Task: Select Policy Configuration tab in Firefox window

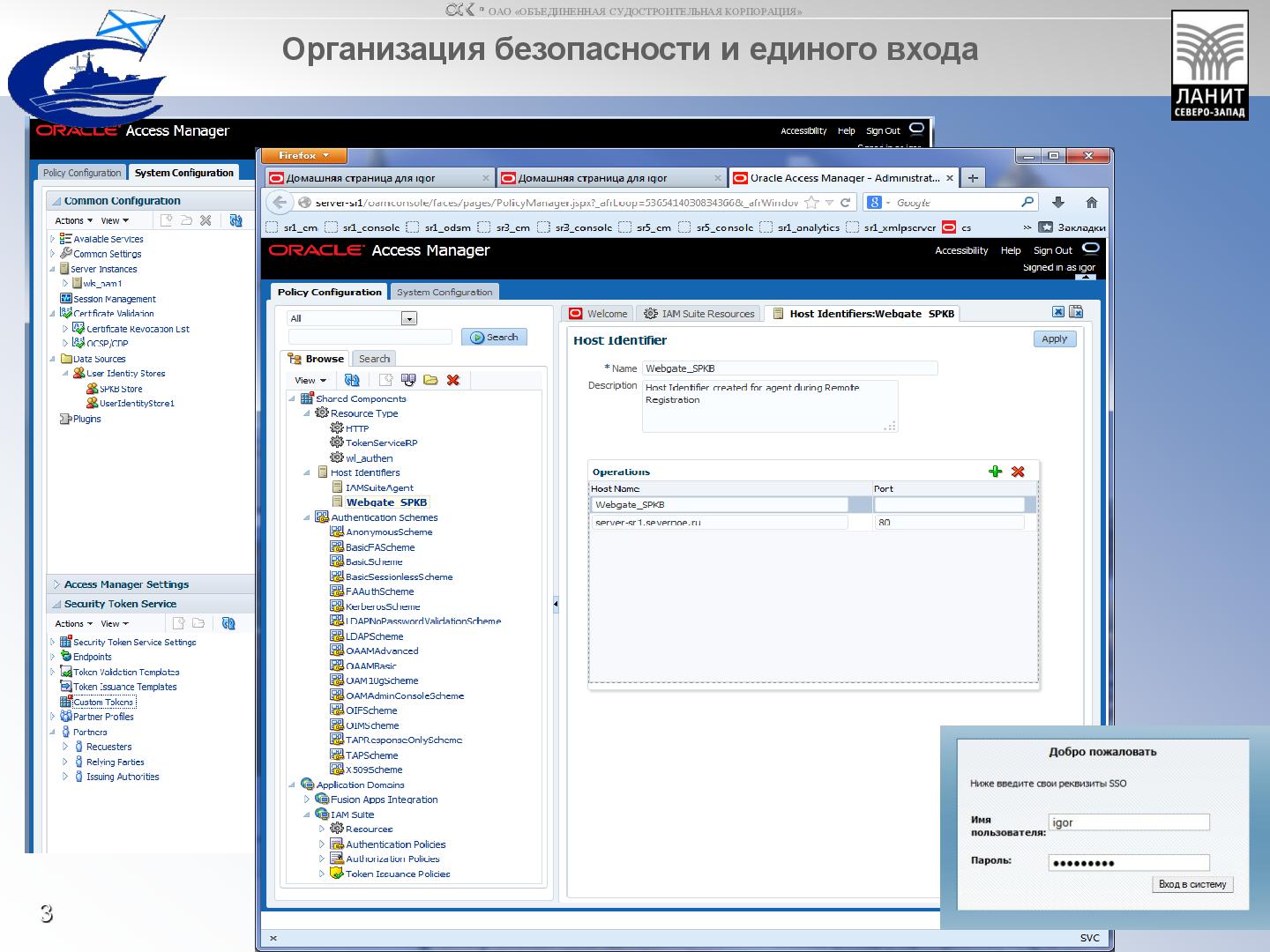Action: pyautogui.click(x=329, y=292)
